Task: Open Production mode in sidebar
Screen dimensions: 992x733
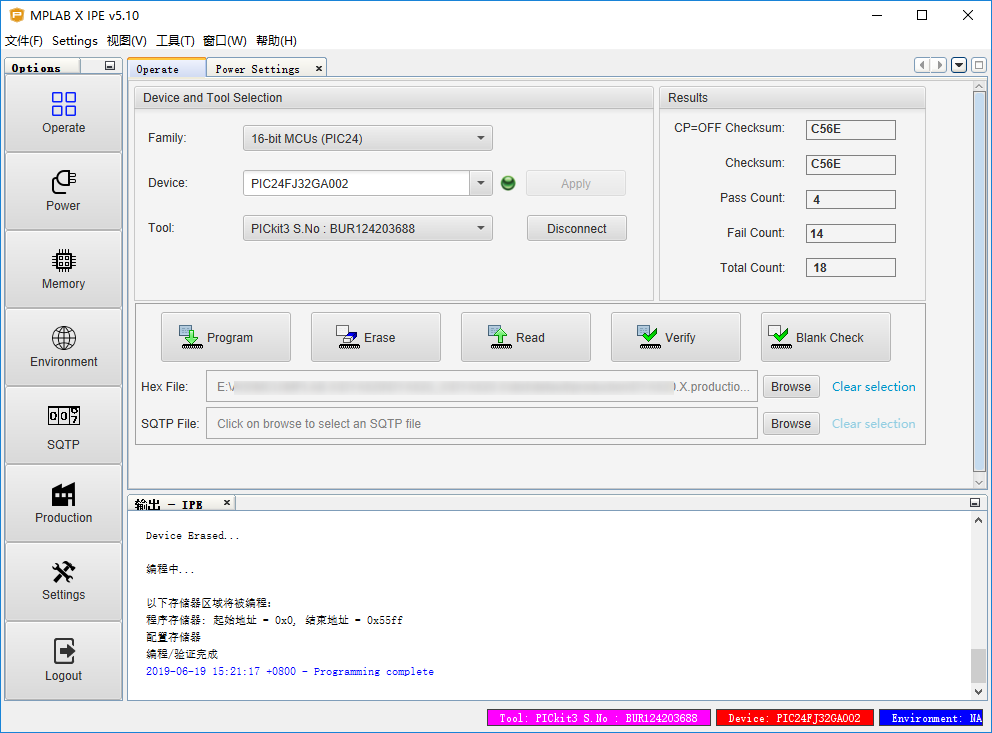Action: [x=63, y=503]
